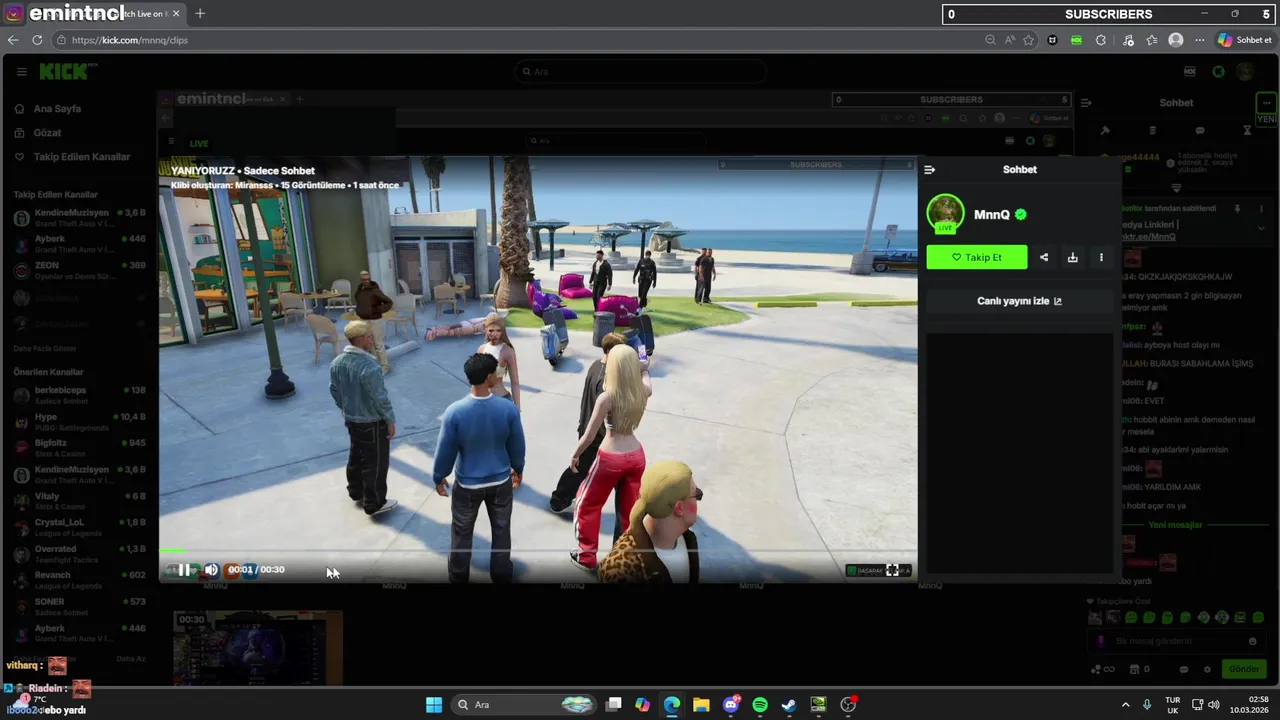
Task: Open Takip Edilen Kanallar in sidebar
Action: (x=82, y=157)
